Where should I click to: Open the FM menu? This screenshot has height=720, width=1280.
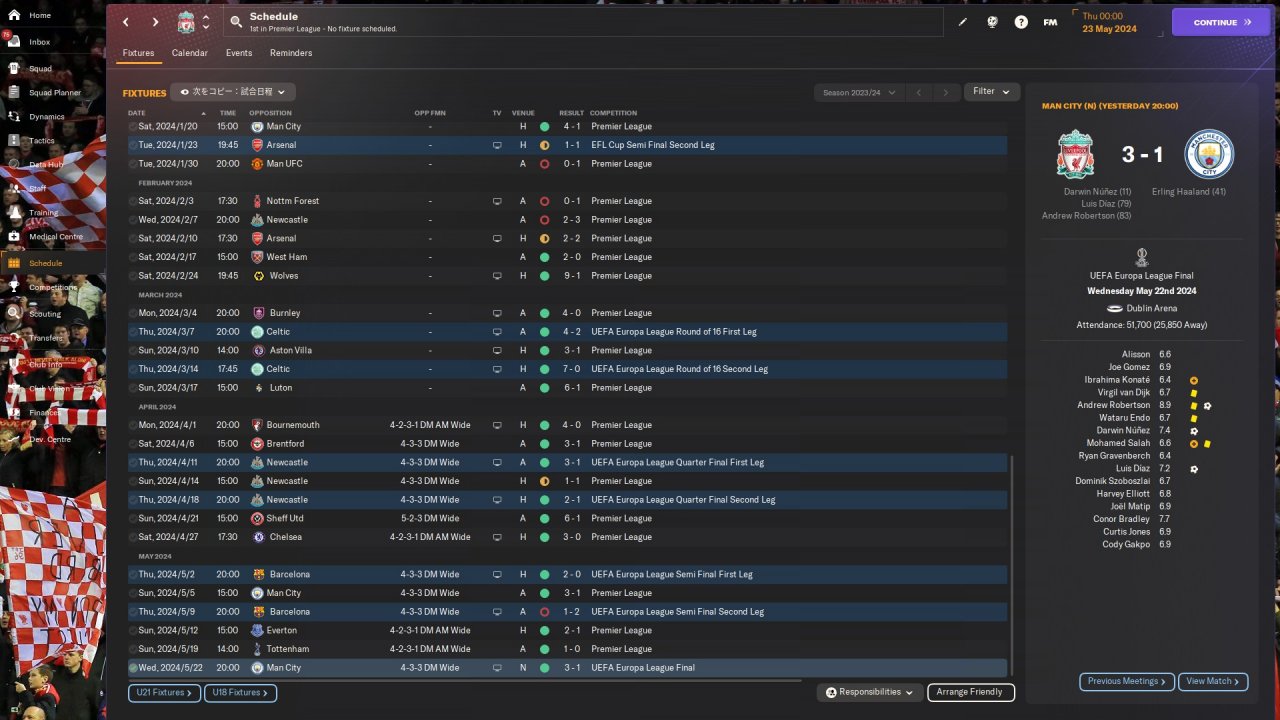tap(1050, 22)
